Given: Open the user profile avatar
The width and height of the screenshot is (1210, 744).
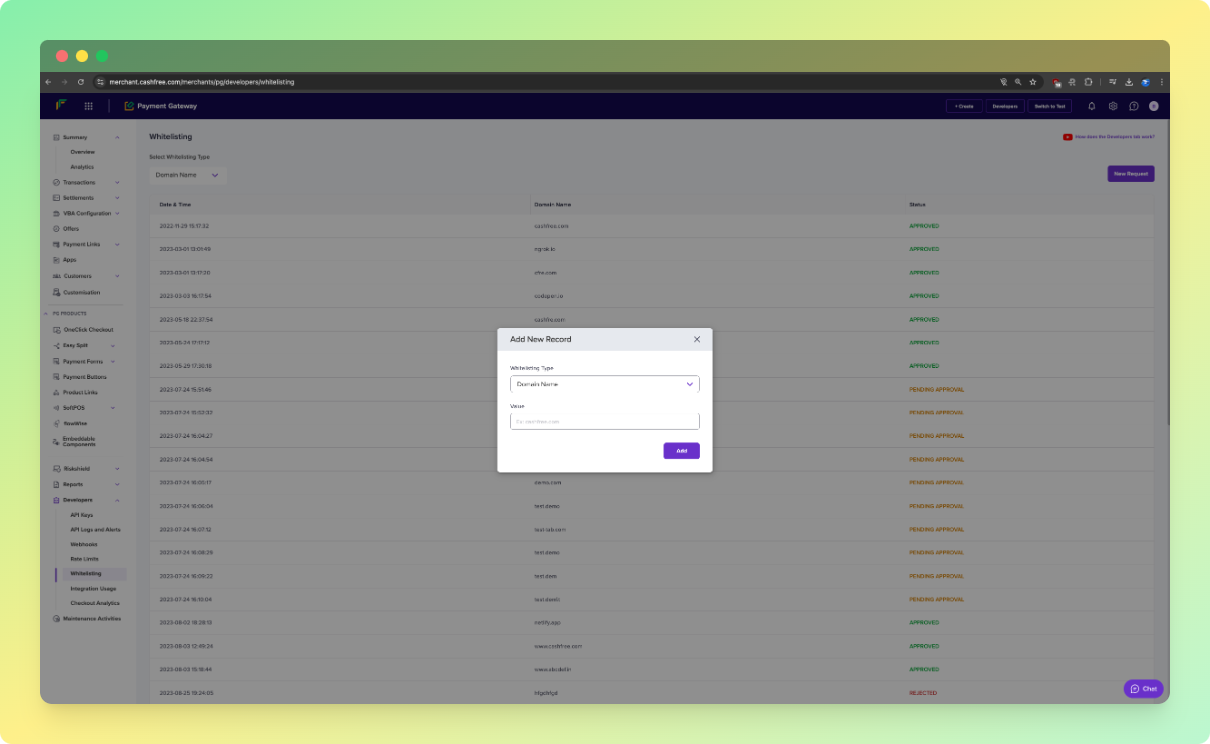Looking at the screenshot, I should click(x=1154, y=106).
